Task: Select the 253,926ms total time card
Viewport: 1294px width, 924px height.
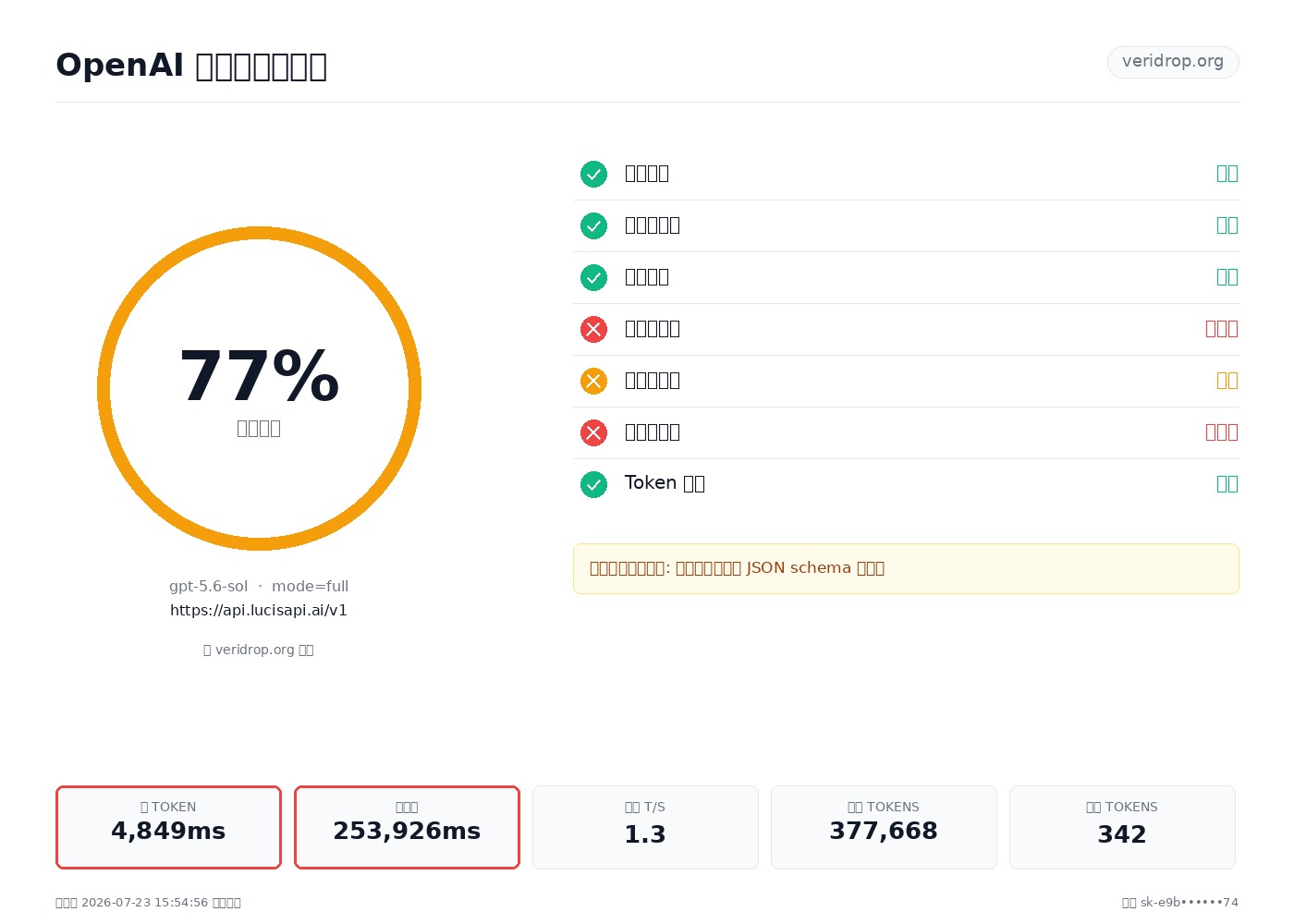Action: (407, 827)
